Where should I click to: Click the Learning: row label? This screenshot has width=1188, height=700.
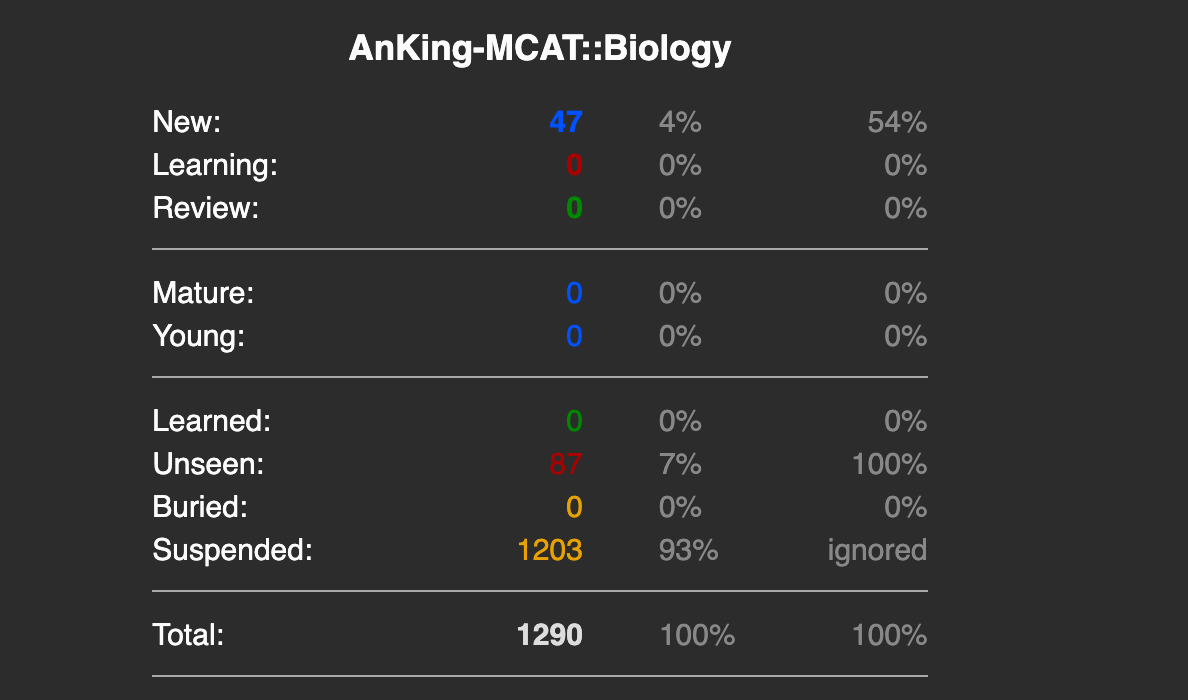click(x=215, y=165)
